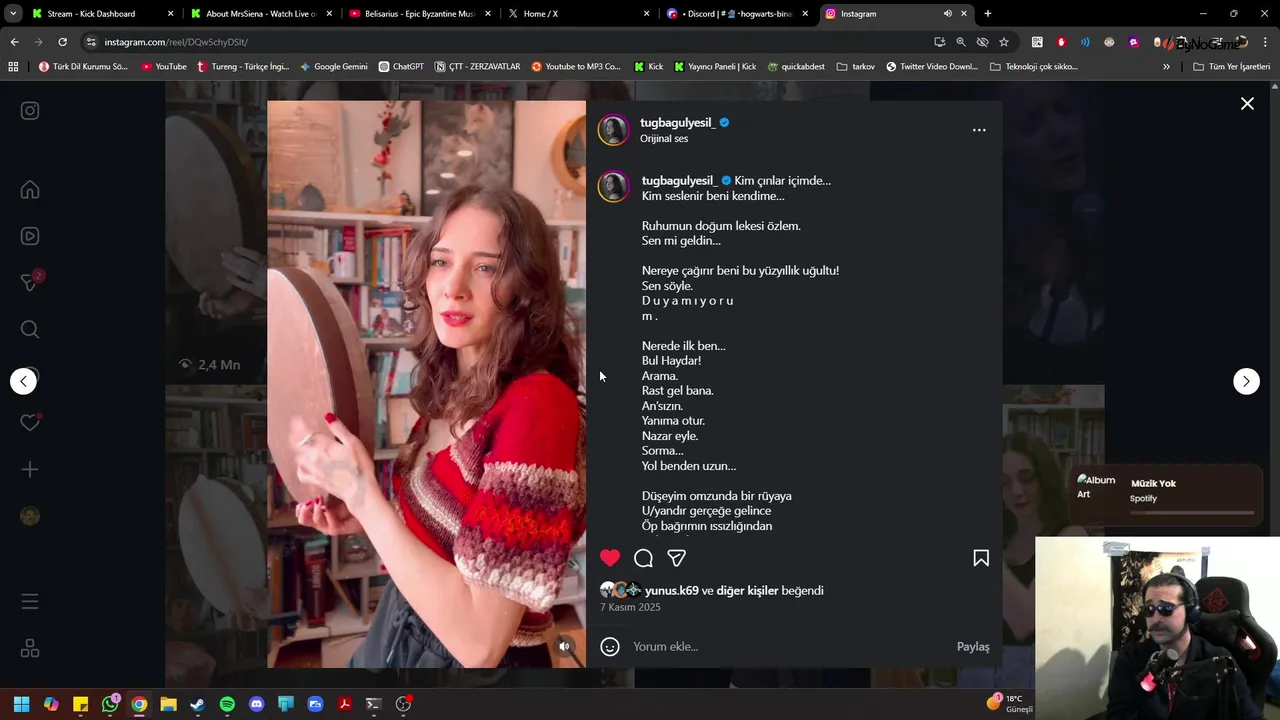Mute the Instagram tab audio icon
The width and height of the screenshot is (1280, 720).
point(947,14)
